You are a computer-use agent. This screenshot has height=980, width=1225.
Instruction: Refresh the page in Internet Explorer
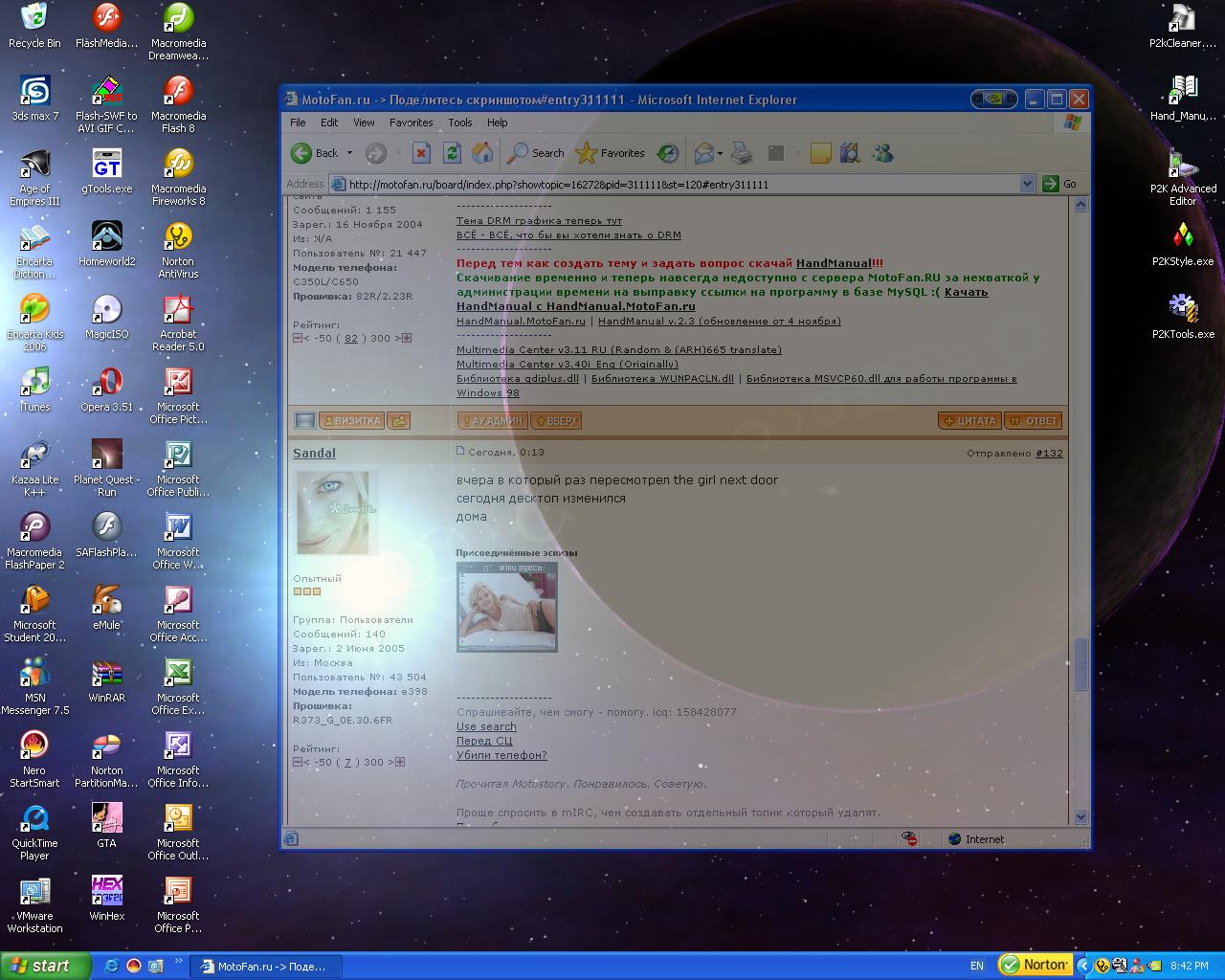click(452, 153)
